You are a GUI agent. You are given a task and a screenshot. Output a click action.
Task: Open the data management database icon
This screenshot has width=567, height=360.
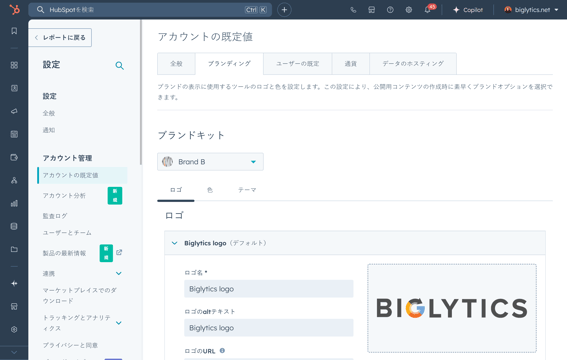click(14, 227)
